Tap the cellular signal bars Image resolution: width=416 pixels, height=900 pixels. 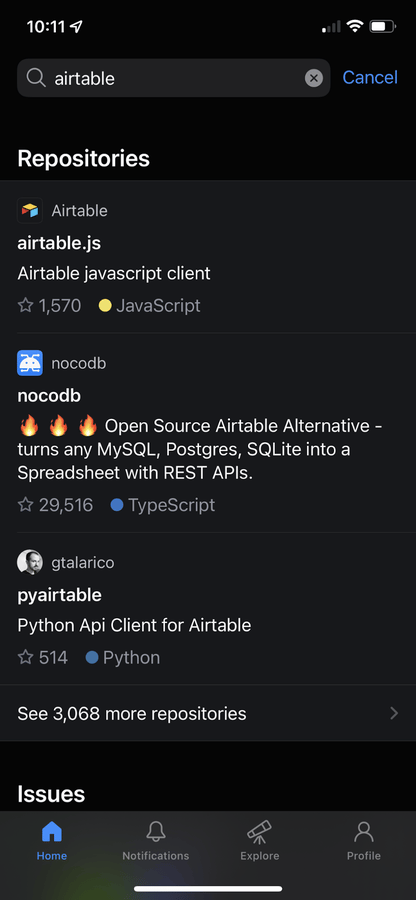click(331, 26)
